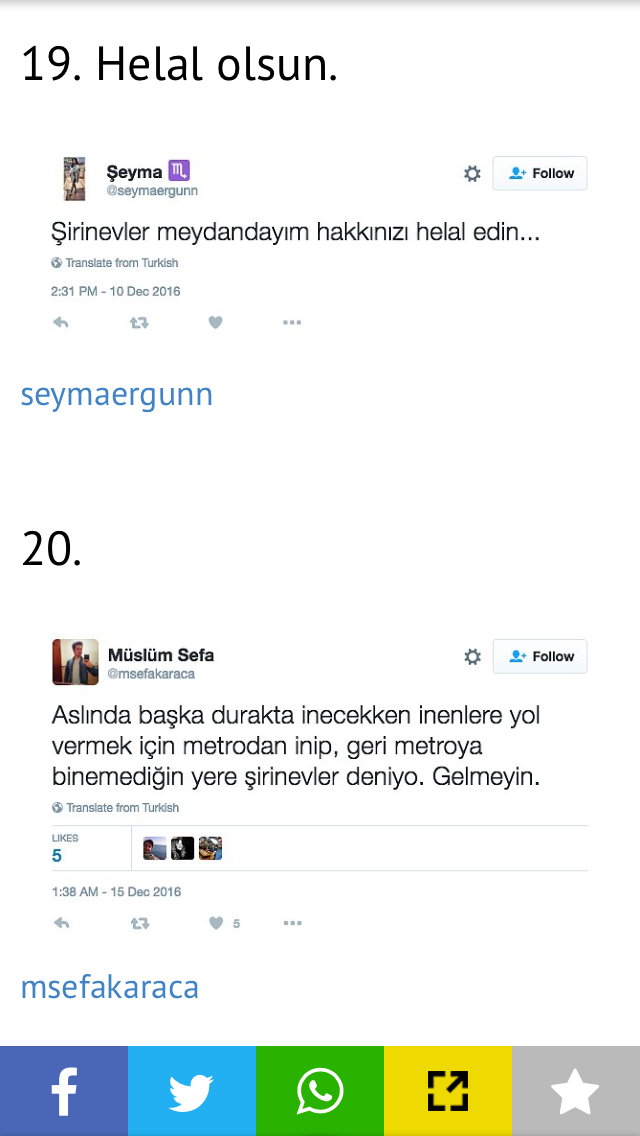Open the three-dot menu on Müslüm Sefa's tweet
640x1136 pixels.
tap(292, 923)
